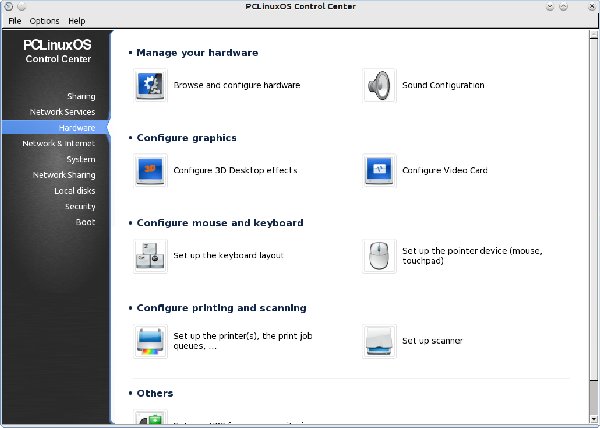The height and width of the screenshot is (428, 600).
Task: Select the keyboard layout keys icon
Action: coord(150,255)
